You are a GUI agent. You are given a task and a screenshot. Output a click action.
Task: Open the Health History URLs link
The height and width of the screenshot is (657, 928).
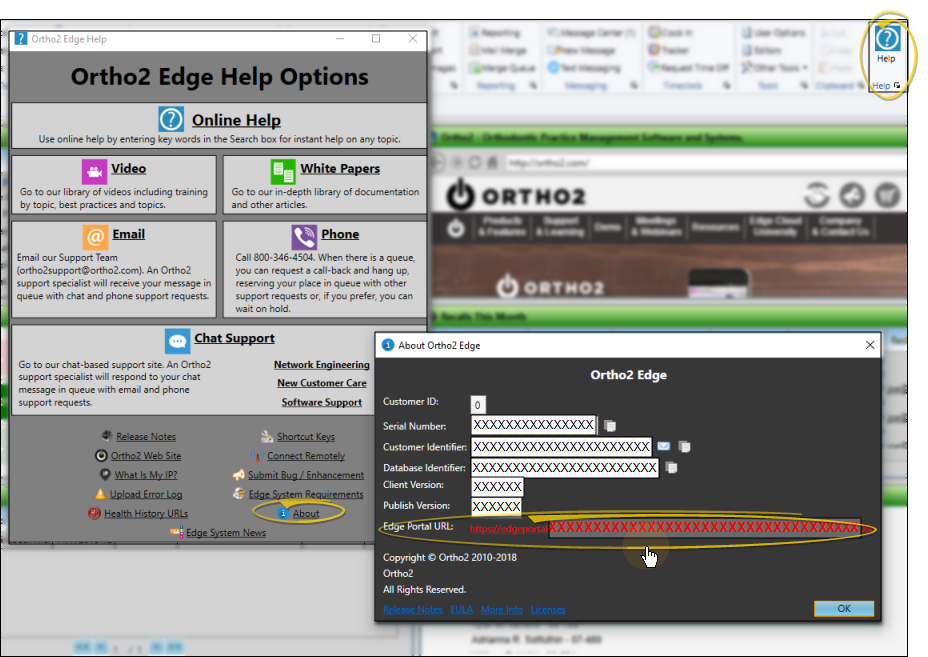(146, 513)
